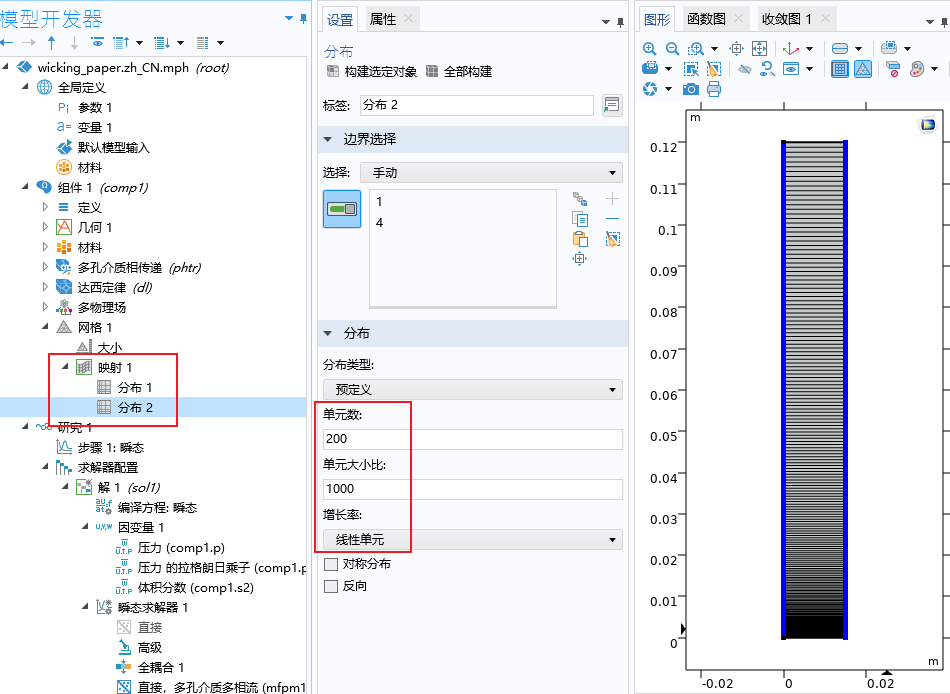Take a snapshot with the camera icon

pyautogui.click(x=691, y=89)
